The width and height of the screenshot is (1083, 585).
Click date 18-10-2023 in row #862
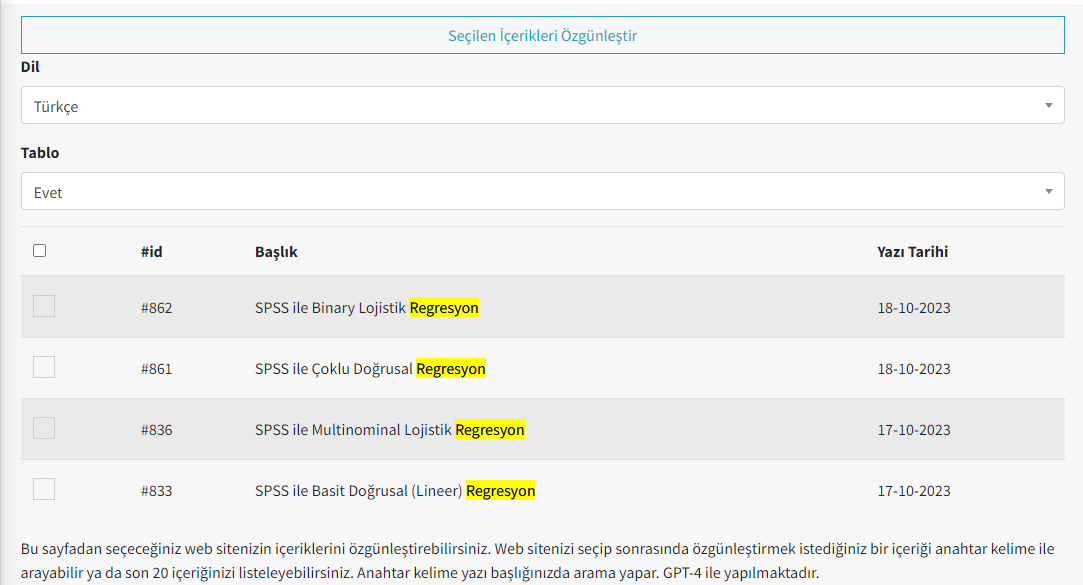[x=914, y=308]
